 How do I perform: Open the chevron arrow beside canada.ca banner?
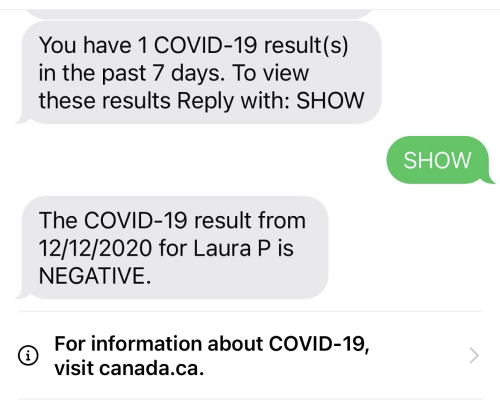(x=474, y=355)
